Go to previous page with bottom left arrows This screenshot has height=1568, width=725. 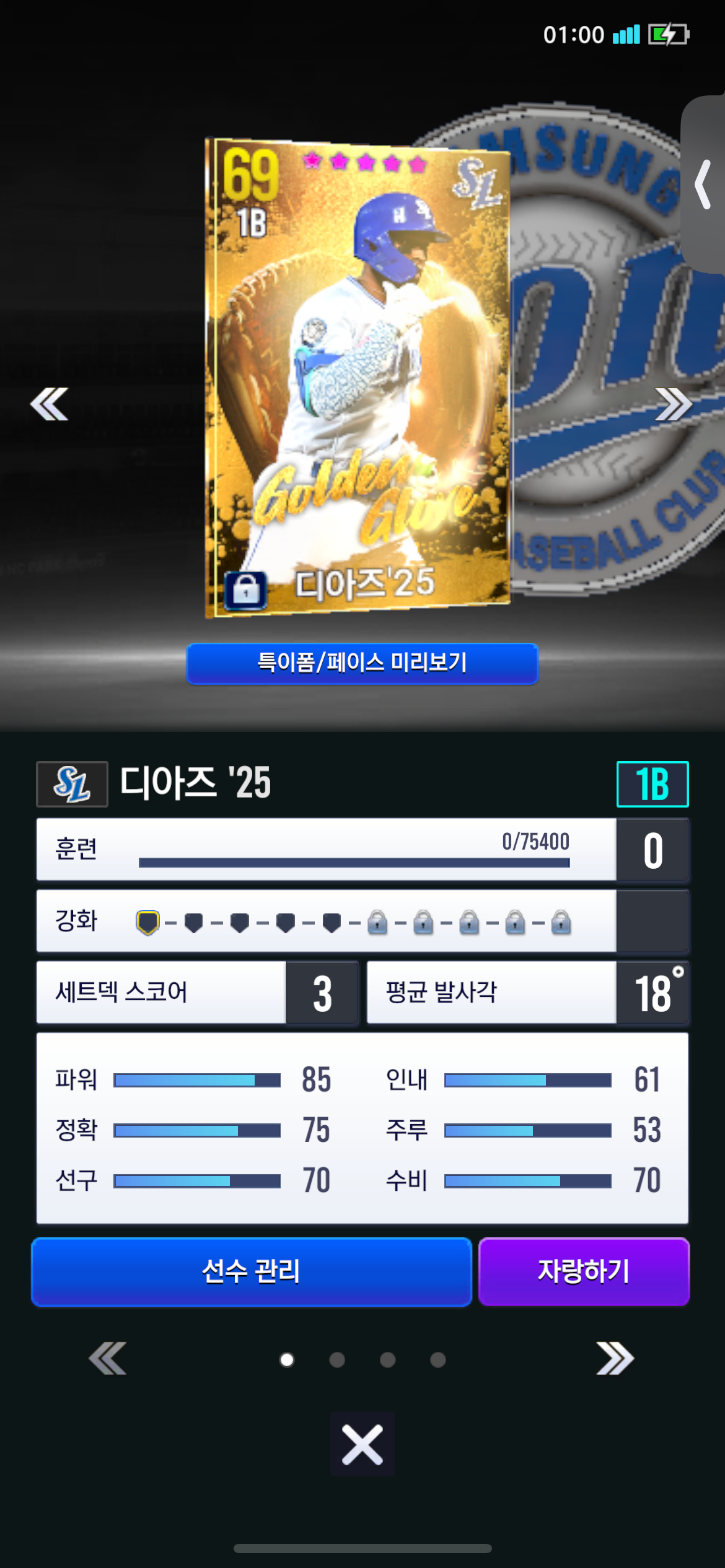(108, 1359)
